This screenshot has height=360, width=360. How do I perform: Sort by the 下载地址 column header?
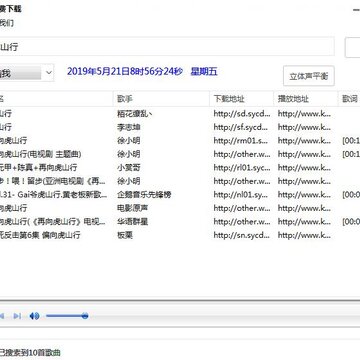(229, 99)
